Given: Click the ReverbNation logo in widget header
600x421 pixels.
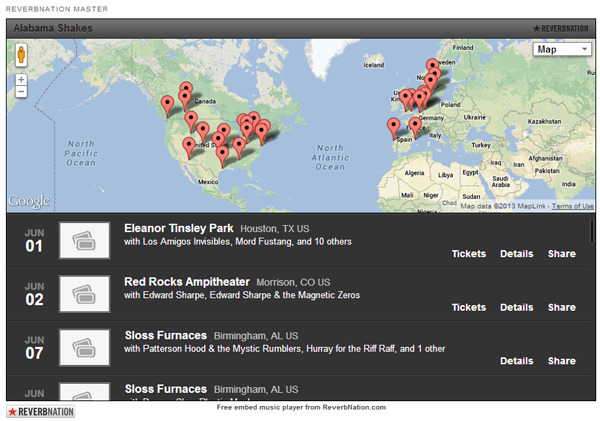Looking at the screenshot, I should click(x=560, y=29).
